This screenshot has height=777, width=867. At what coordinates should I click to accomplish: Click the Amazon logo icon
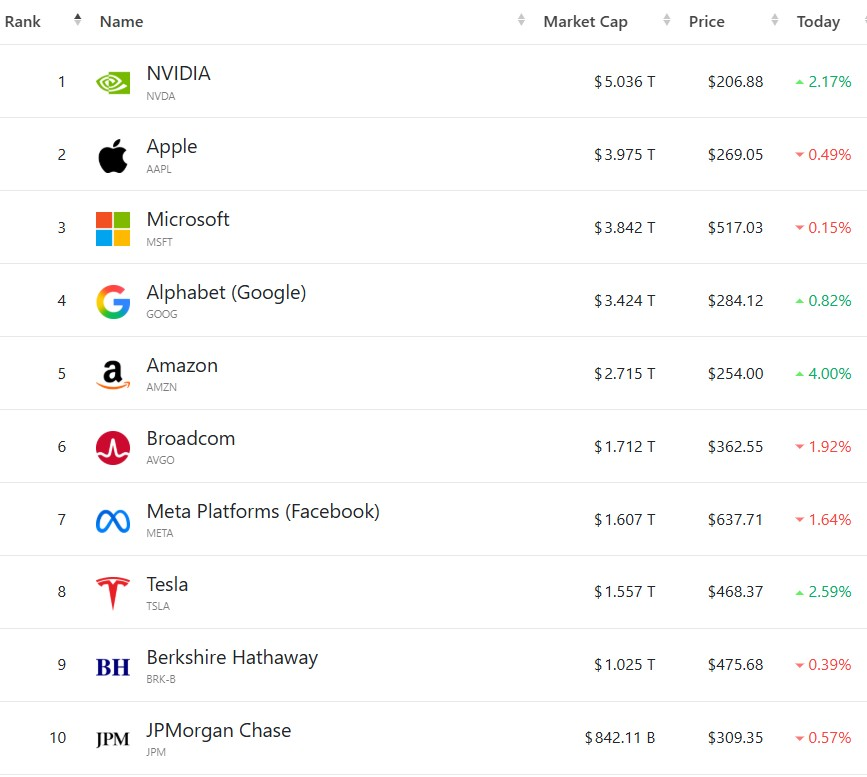(113, 375)
